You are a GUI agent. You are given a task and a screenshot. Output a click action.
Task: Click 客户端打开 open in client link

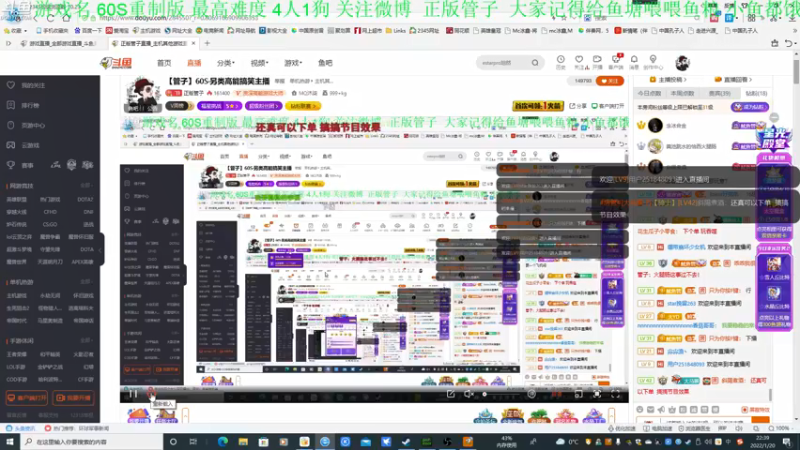click(x=608, y=106)
